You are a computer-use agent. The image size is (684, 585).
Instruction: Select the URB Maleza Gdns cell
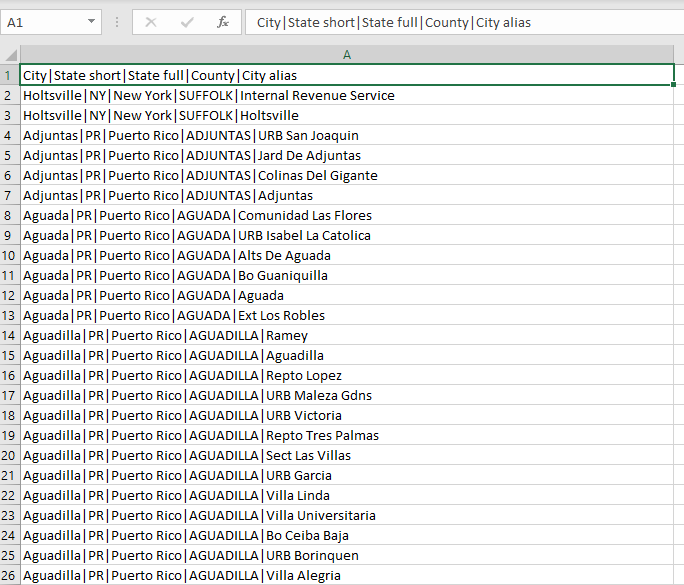tap(347, 396)
